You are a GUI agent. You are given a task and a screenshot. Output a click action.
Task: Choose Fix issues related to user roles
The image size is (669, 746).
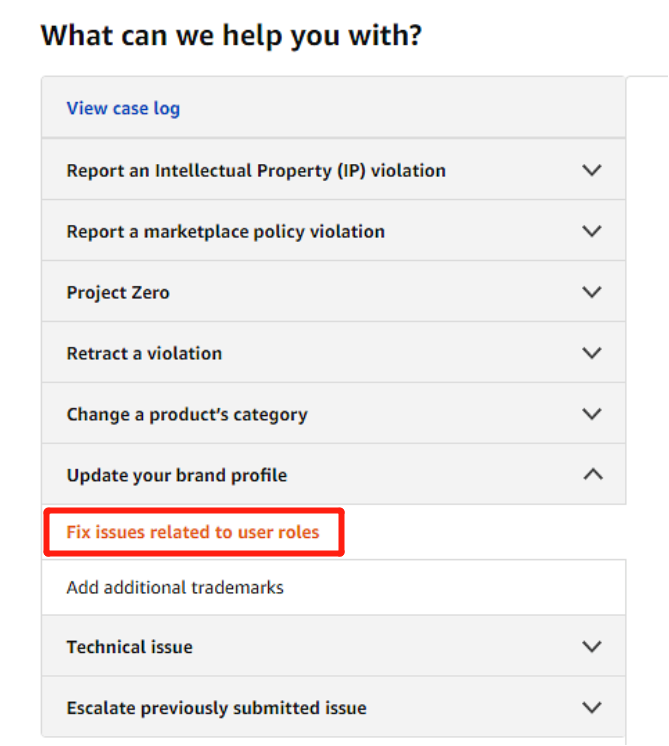click(193, 532)
